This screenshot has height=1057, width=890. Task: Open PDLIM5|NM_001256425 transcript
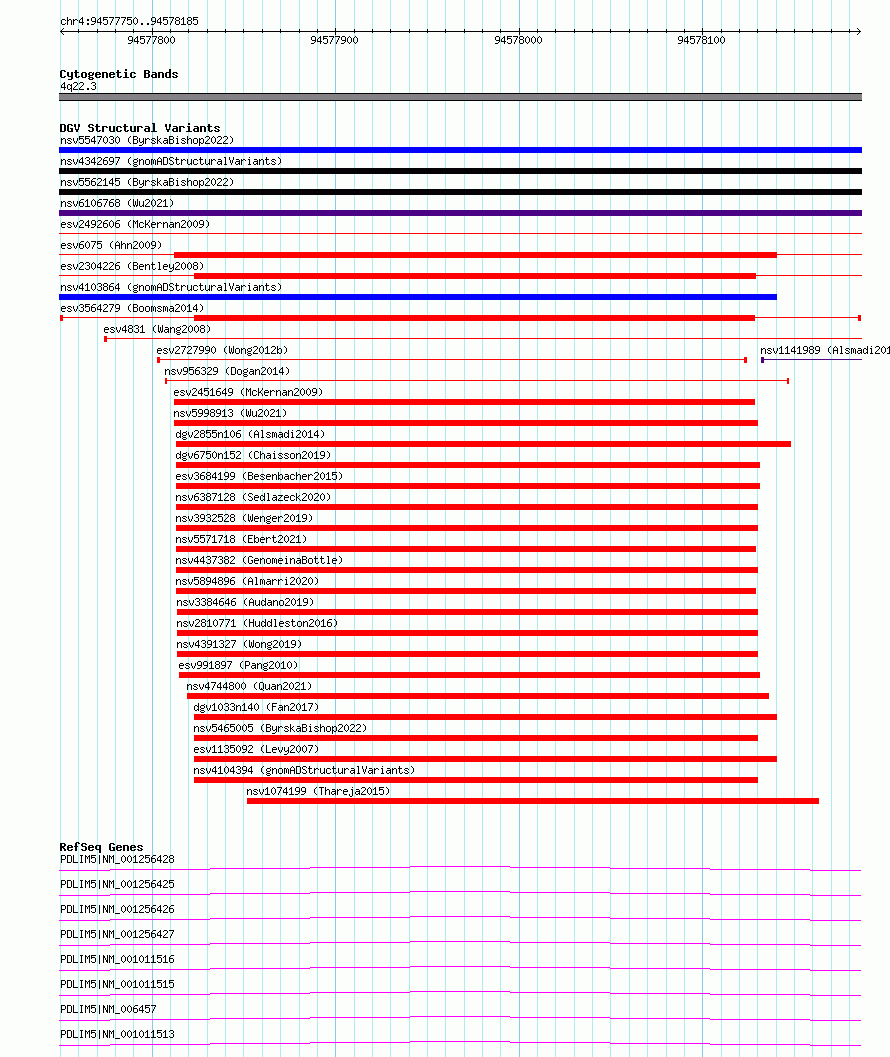point(117,884)
